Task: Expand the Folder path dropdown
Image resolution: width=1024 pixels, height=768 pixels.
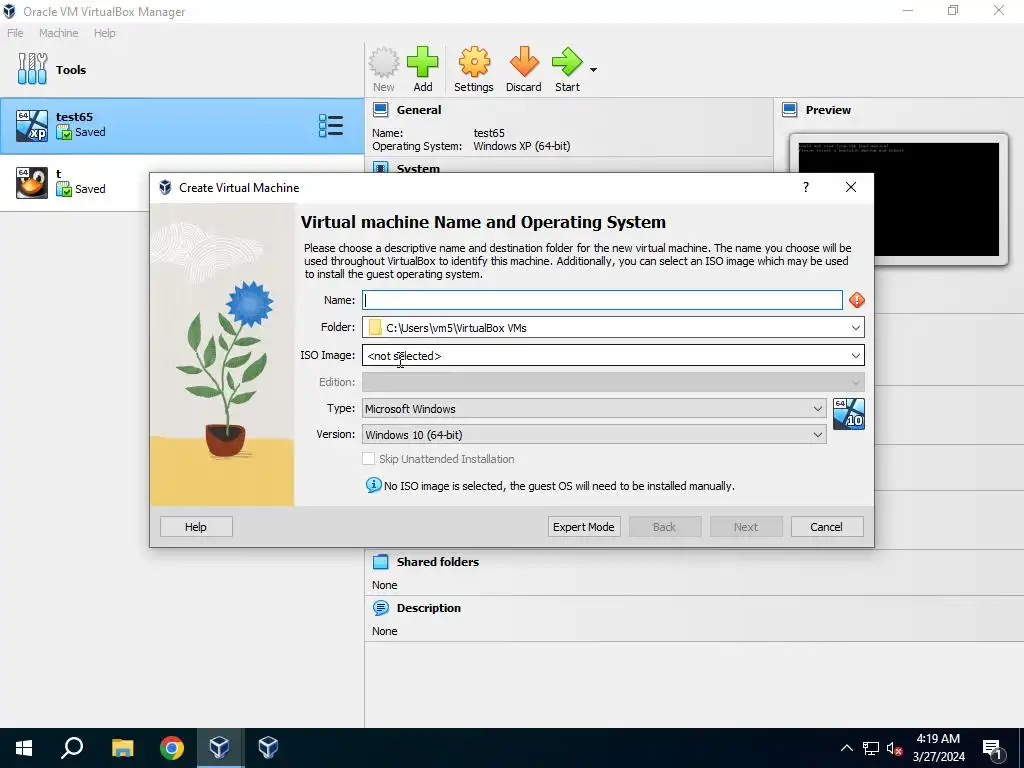Action: point(856,328)
